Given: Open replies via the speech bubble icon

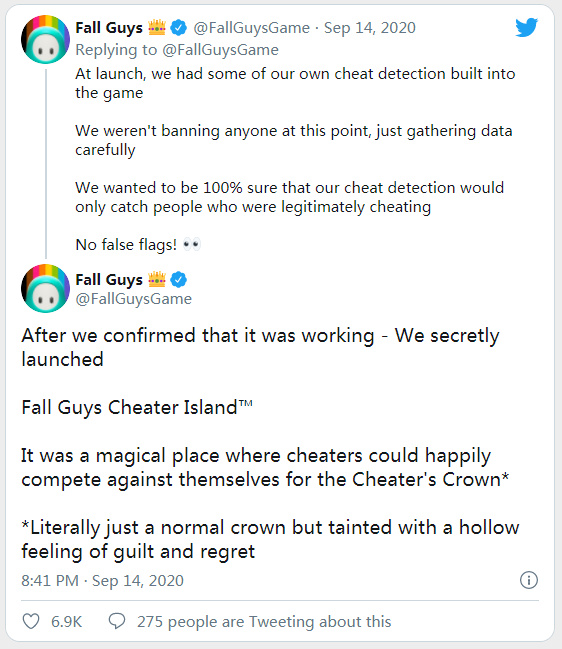Looking at the screenshot, I should click(x=117, y=621).
